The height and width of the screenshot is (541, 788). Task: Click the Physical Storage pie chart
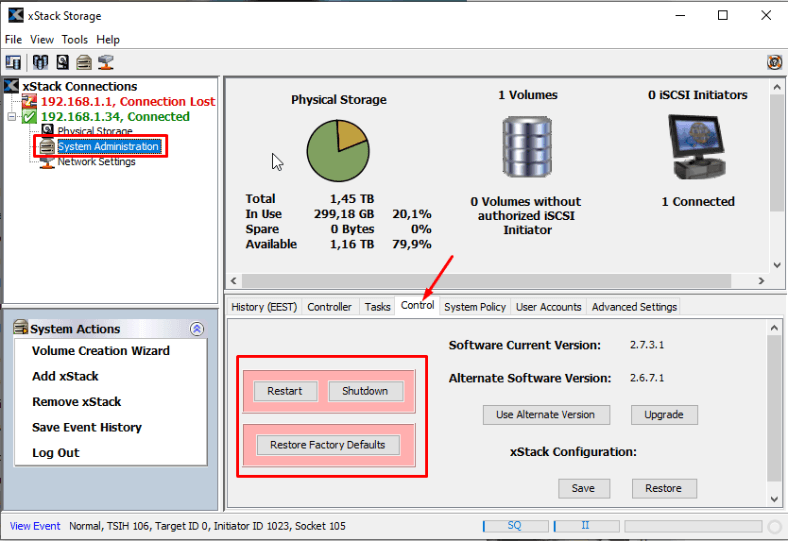point(338,150)
